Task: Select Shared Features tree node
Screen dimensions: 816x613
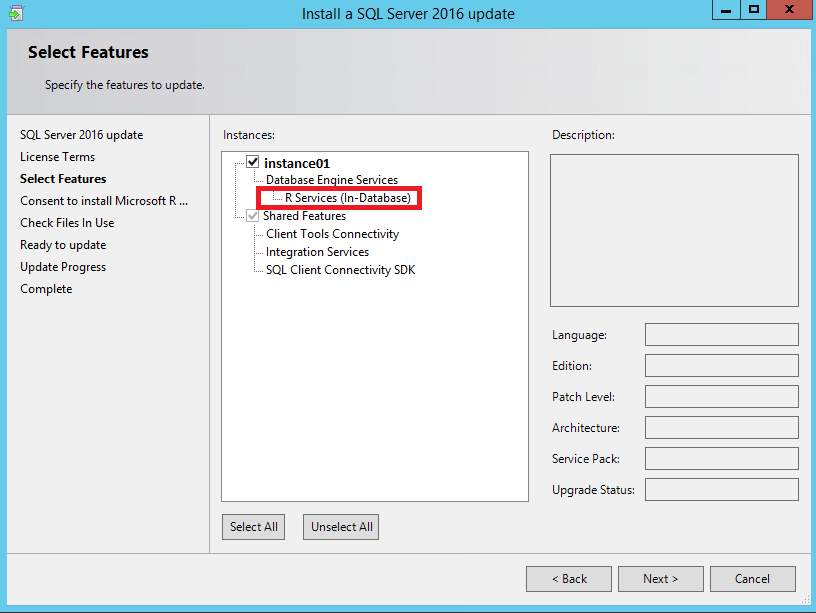Action: coord(304,216)
